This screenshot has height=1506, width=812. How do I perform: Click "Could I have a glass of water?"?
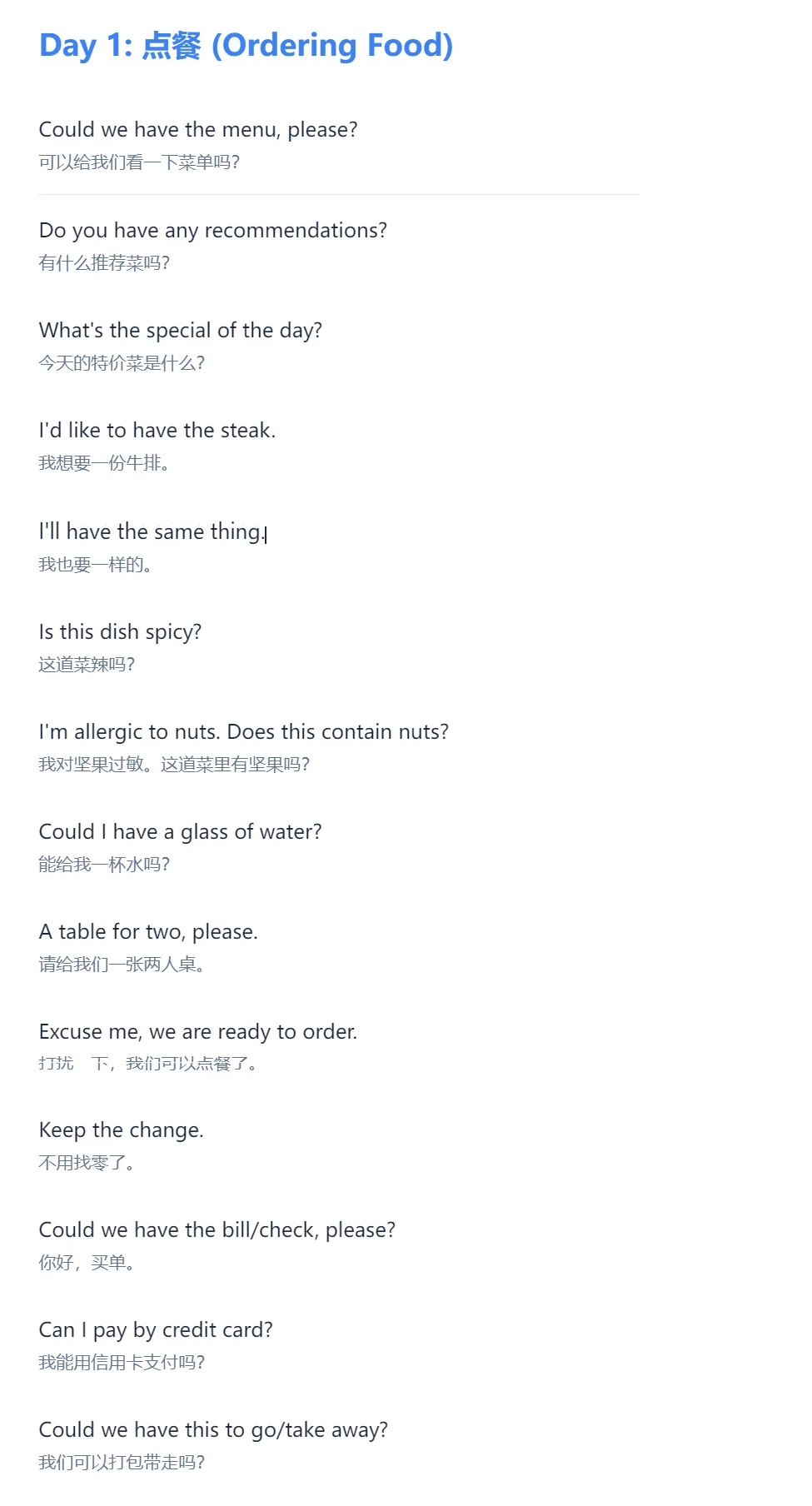point(181,832)
